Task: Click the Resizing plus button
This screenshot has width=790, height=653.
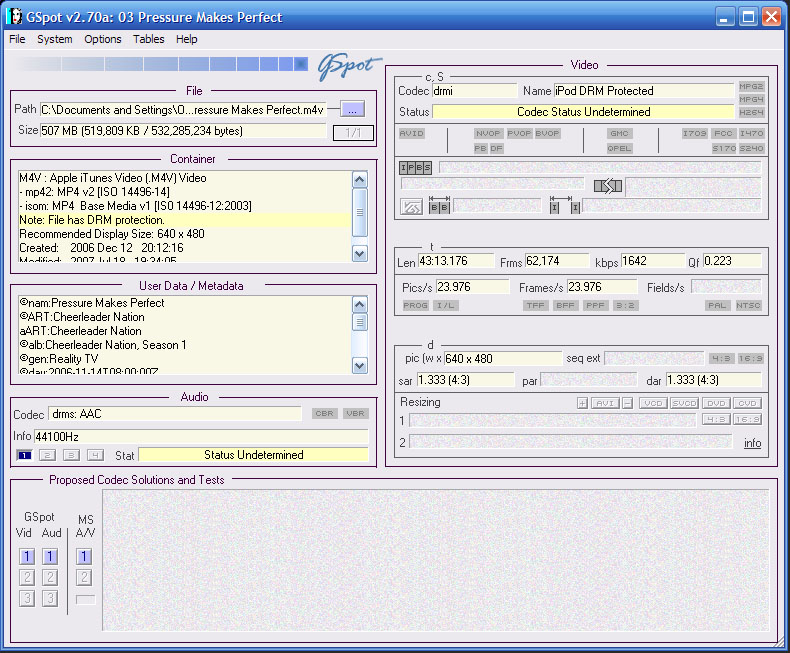Action: click(x=582, y=404)
